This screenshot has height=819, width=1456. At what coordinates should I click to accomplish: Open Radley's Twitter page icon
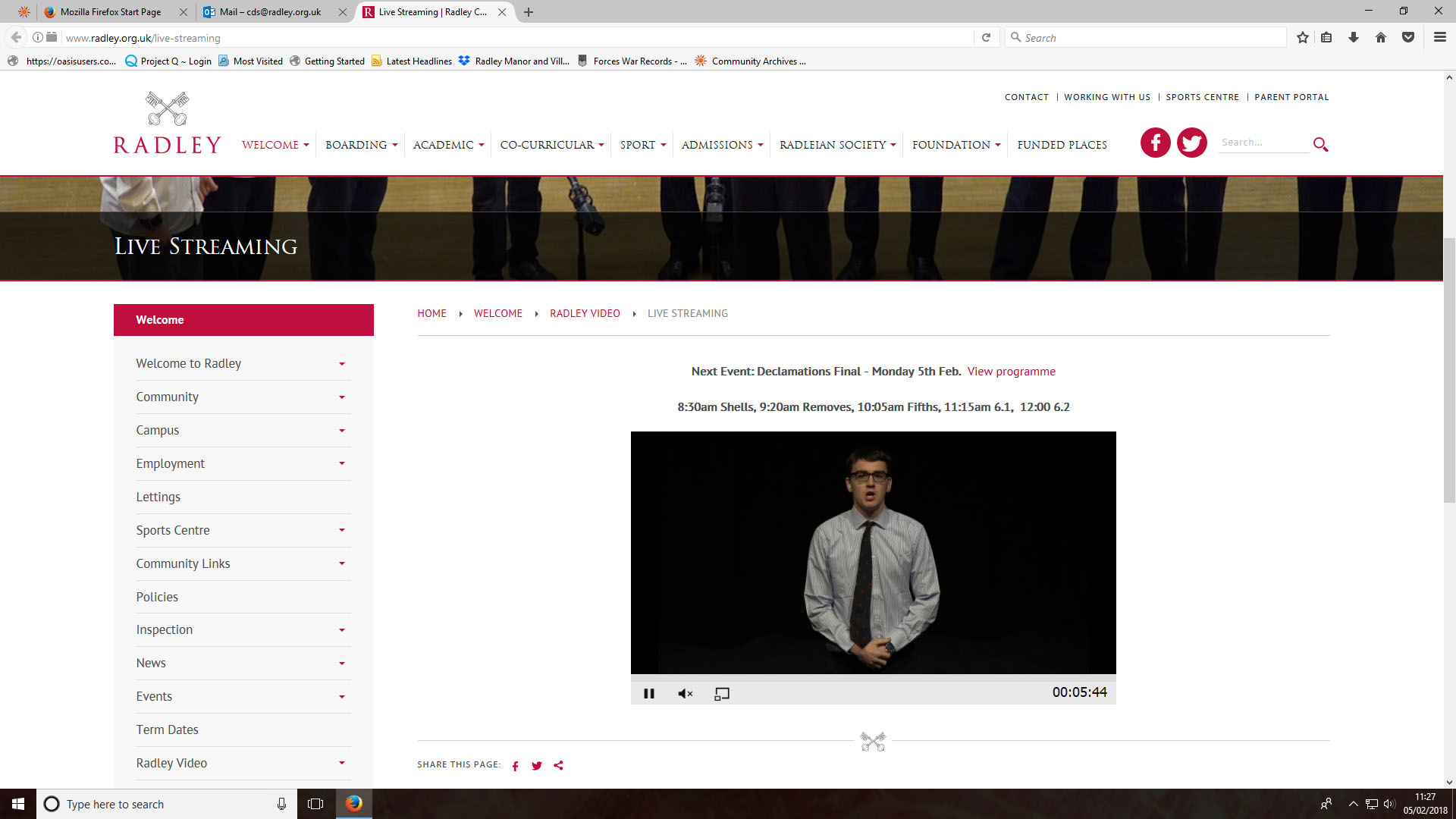[1191, 143]
